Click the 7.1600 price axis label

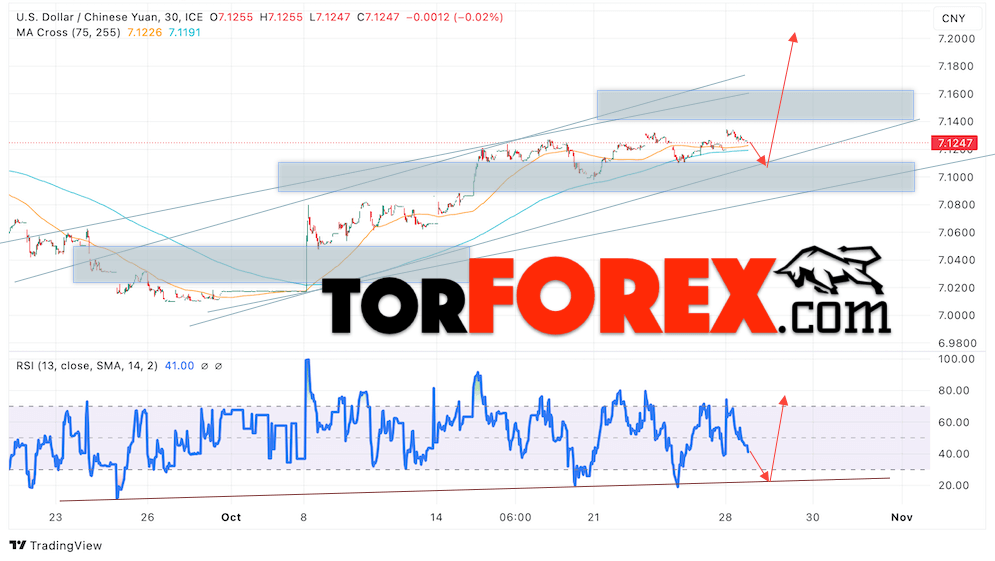click(x=956, y=94)
